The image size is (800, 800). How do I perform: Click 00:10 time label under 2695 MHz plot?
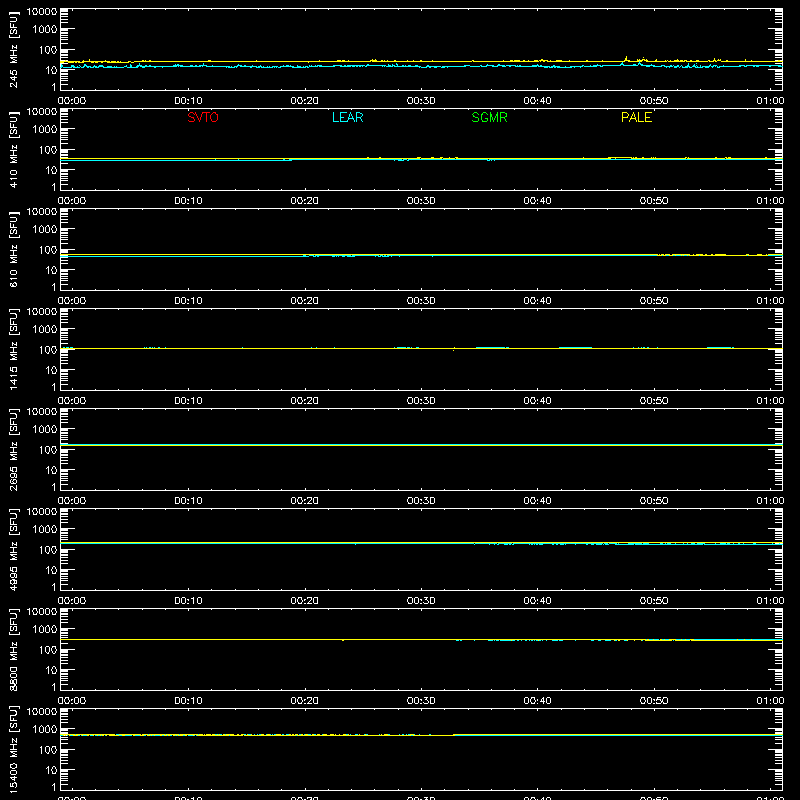click(188, 501)
